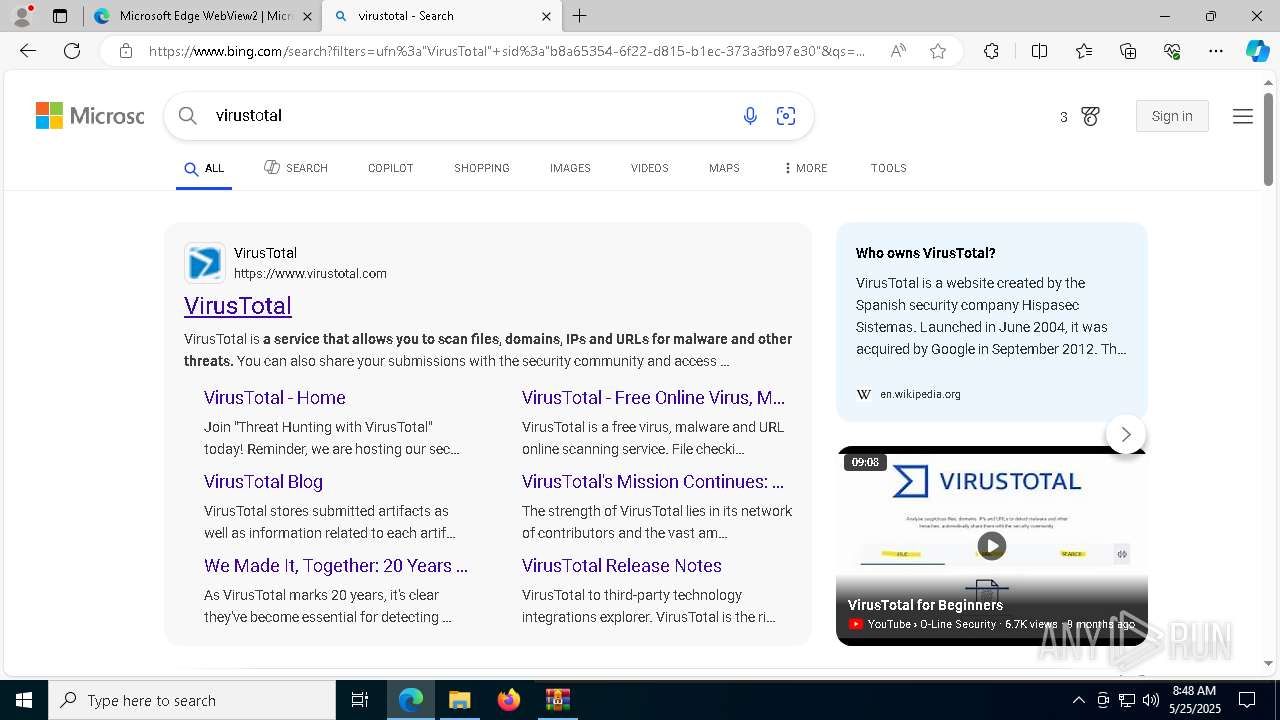
Task: Search using an image icon
Action: click(x=786, y=116)
